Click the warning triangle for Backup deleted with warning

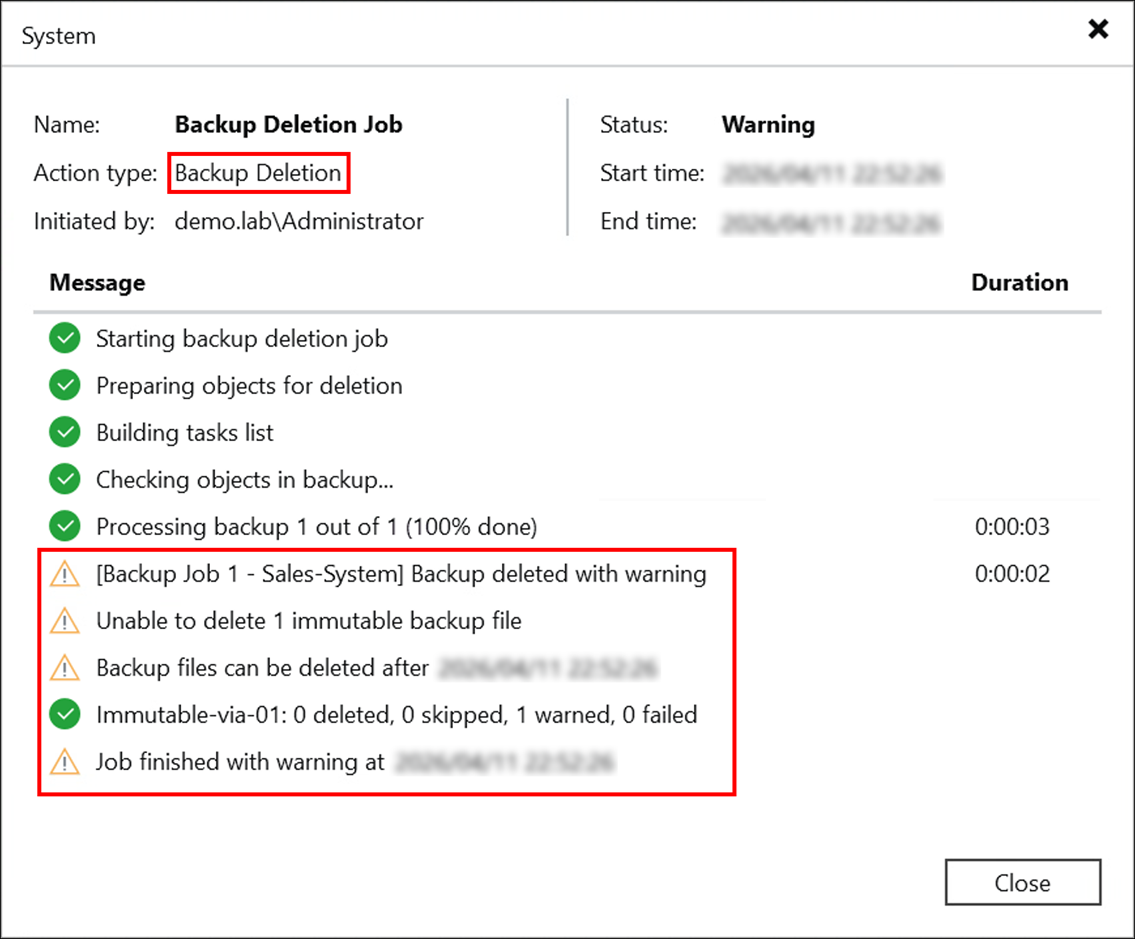pos(63,573)
